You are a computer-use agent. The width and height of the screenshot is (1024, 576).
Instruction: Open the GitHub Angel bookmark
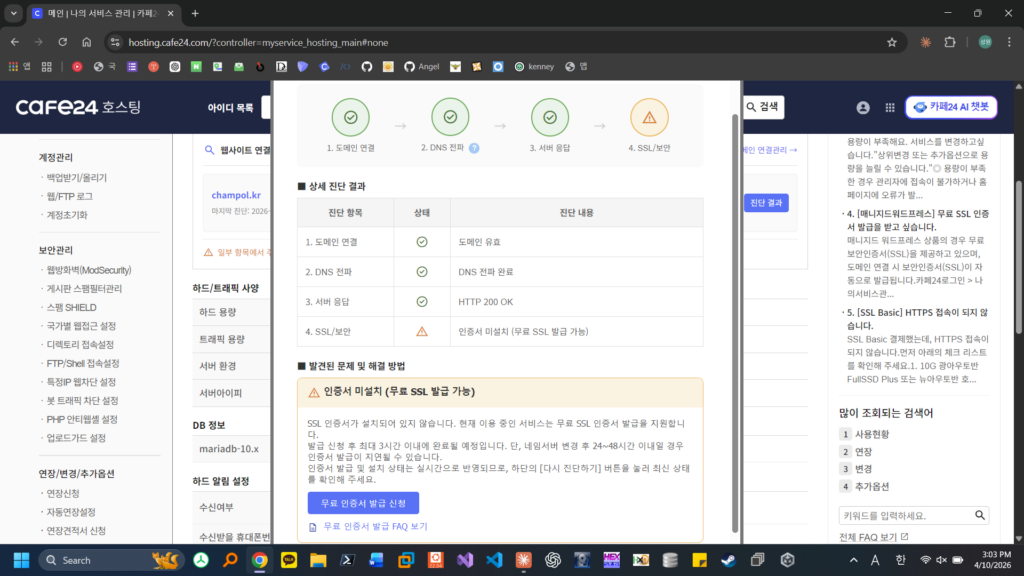coord(421,67)
